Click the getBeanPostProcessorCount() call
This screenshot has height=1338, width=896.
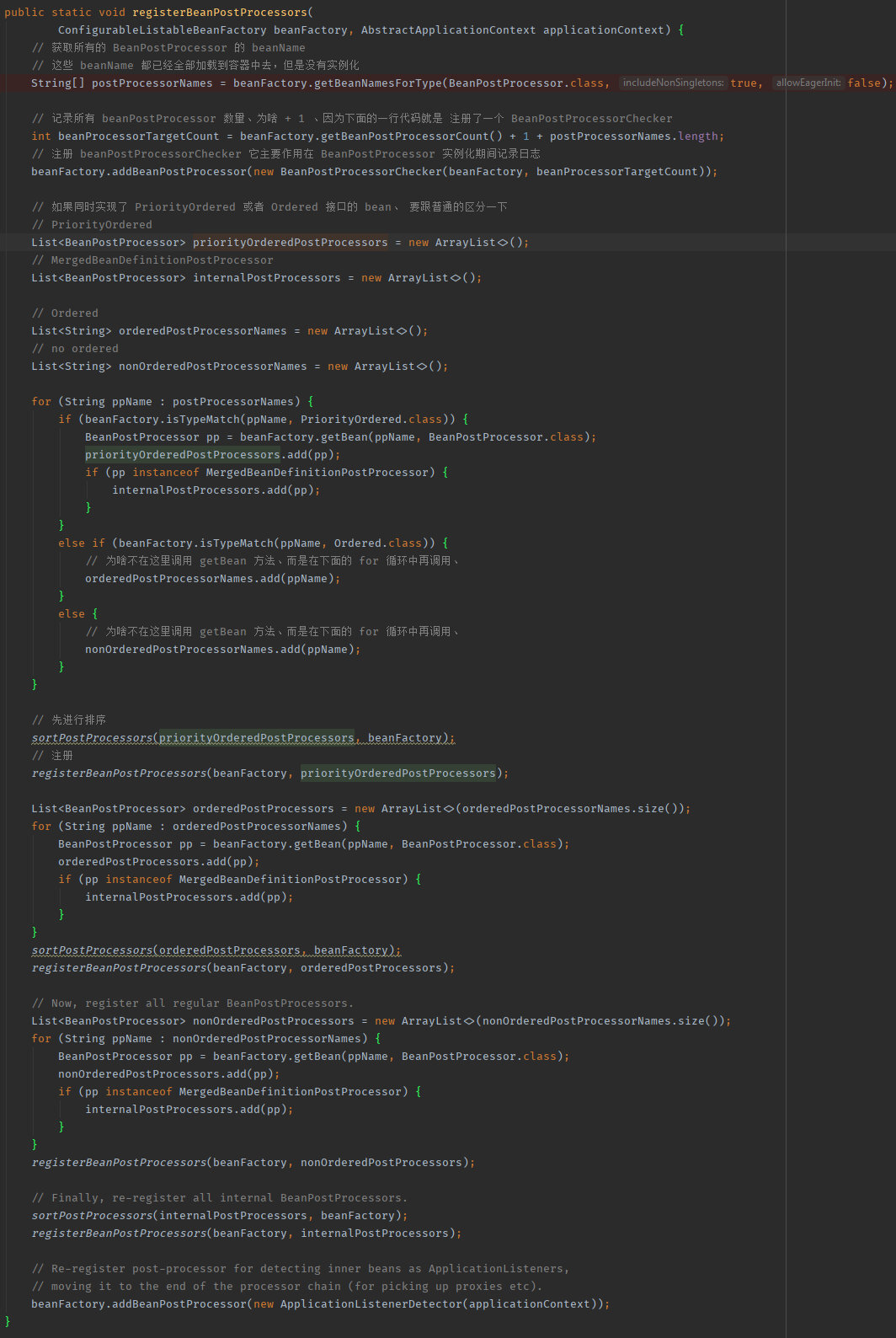coord(415,136)
